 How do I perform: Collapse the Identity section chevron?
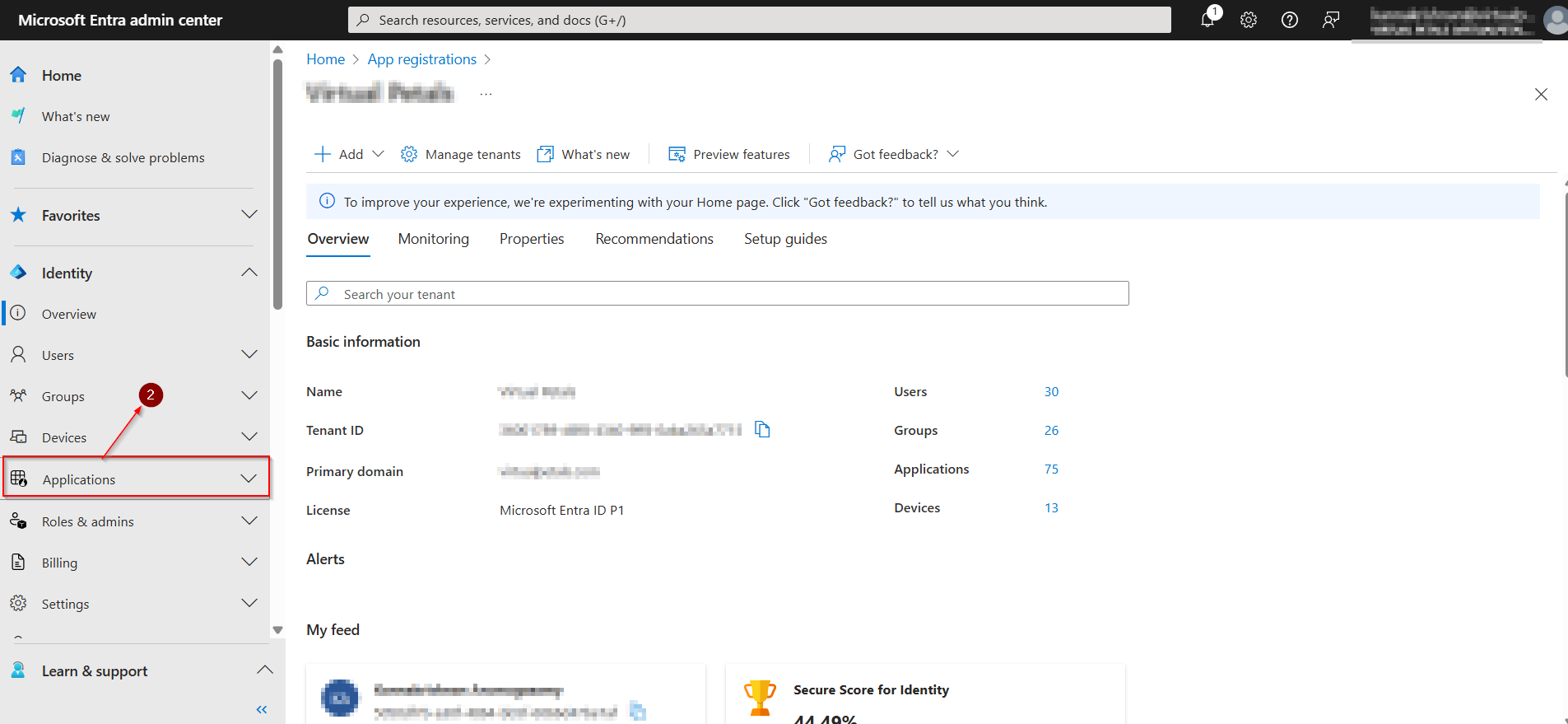[249, 272]
